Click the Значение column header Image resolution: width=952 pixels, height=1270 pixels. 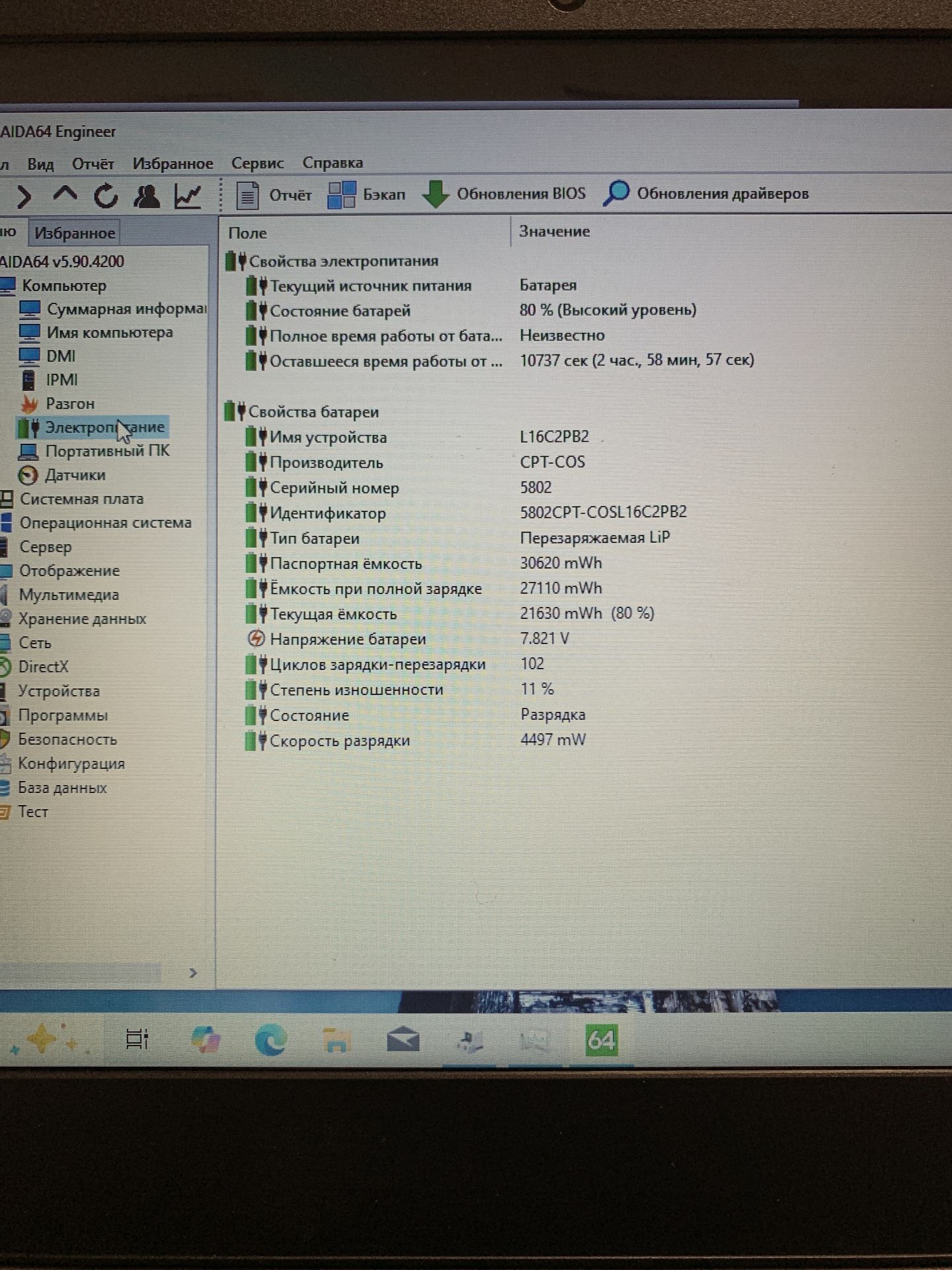pyautogui.click(x=555, y=232)
